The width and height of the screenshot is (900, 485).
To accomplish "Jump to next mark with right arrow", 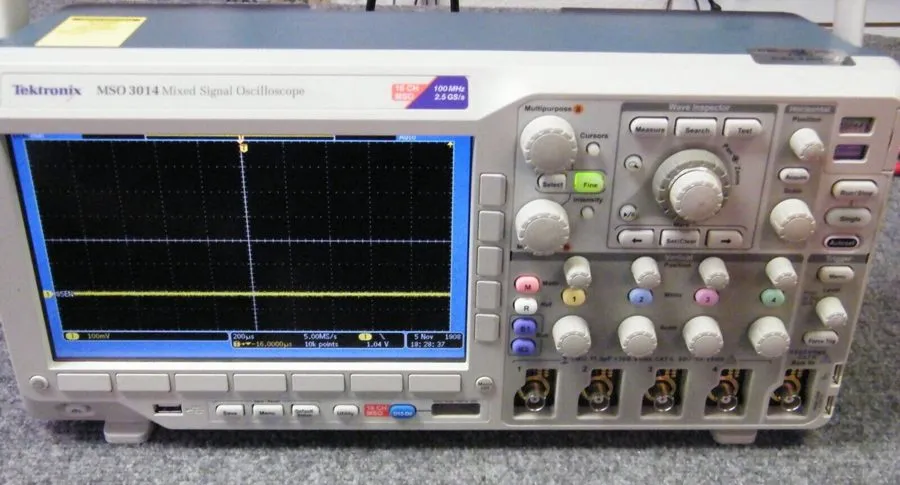I will point(725,239).
